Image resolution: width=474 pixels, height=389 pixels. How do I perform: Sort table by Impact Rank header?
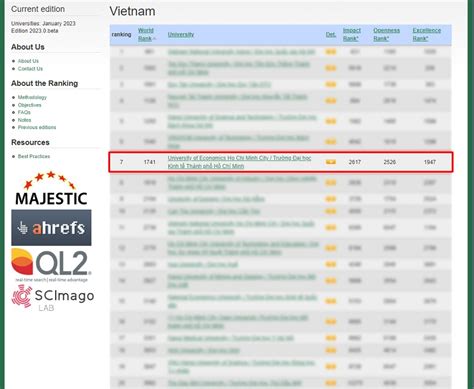pos(352,34)
